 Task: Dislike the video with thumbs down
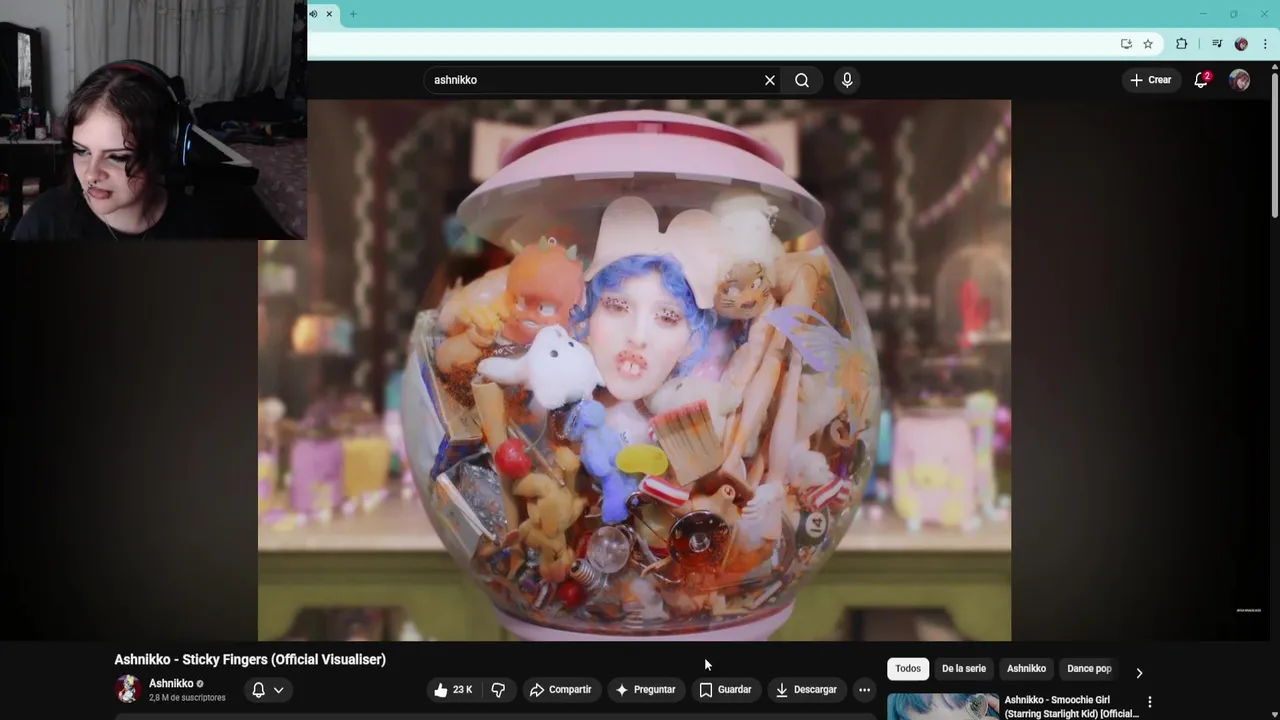(498, 690)
